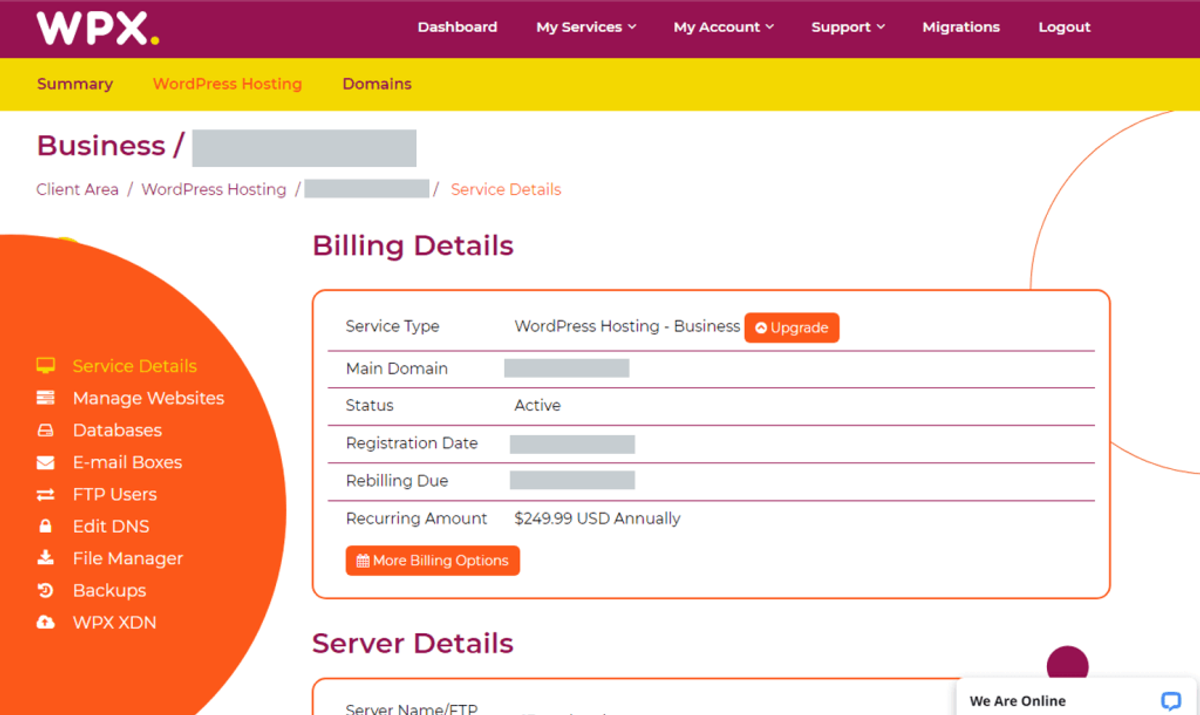The image size is (1200, 715).
Task: Click the WPX XDN cloud icon
Action: (45, 622)
